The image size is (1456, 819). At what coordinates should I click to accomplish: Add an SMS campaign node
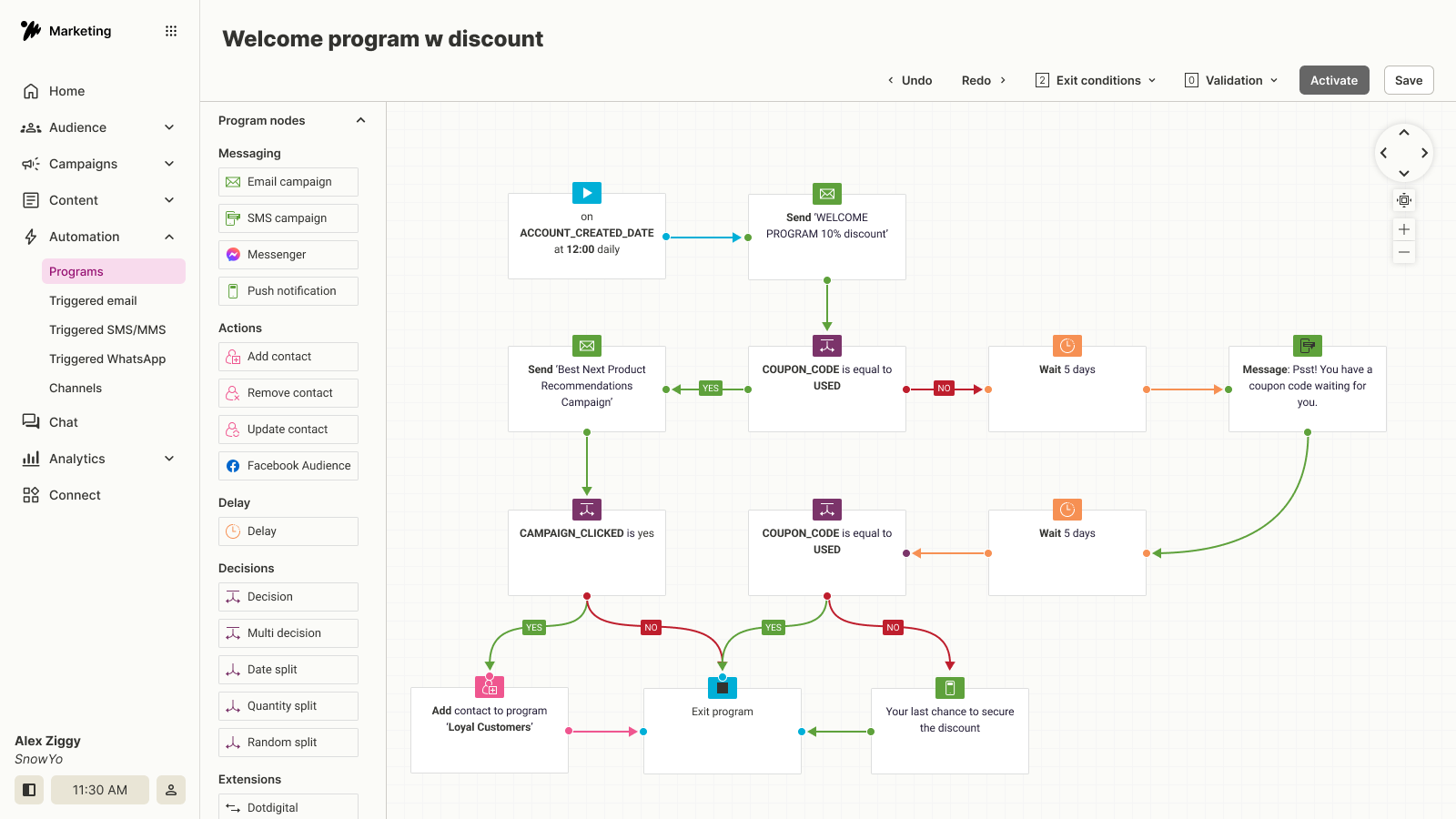(288, 218)
